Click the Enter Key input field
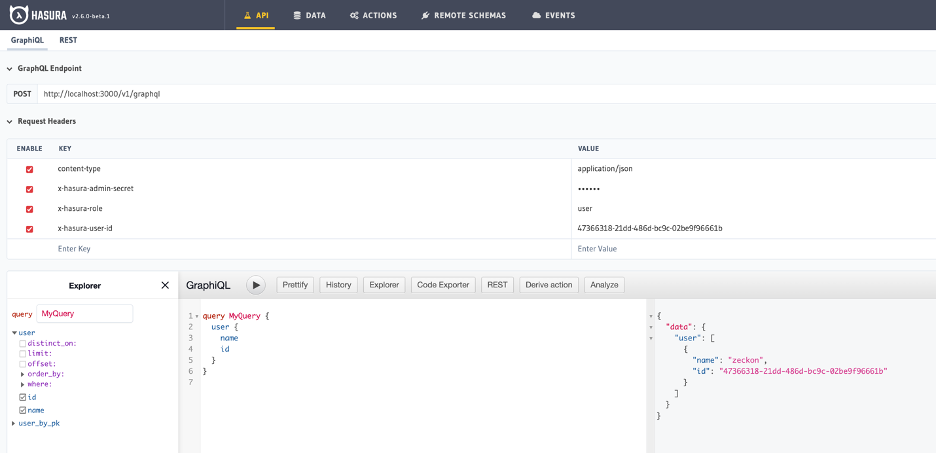This screenshot has height=454, width=936. tap(314, 249)
